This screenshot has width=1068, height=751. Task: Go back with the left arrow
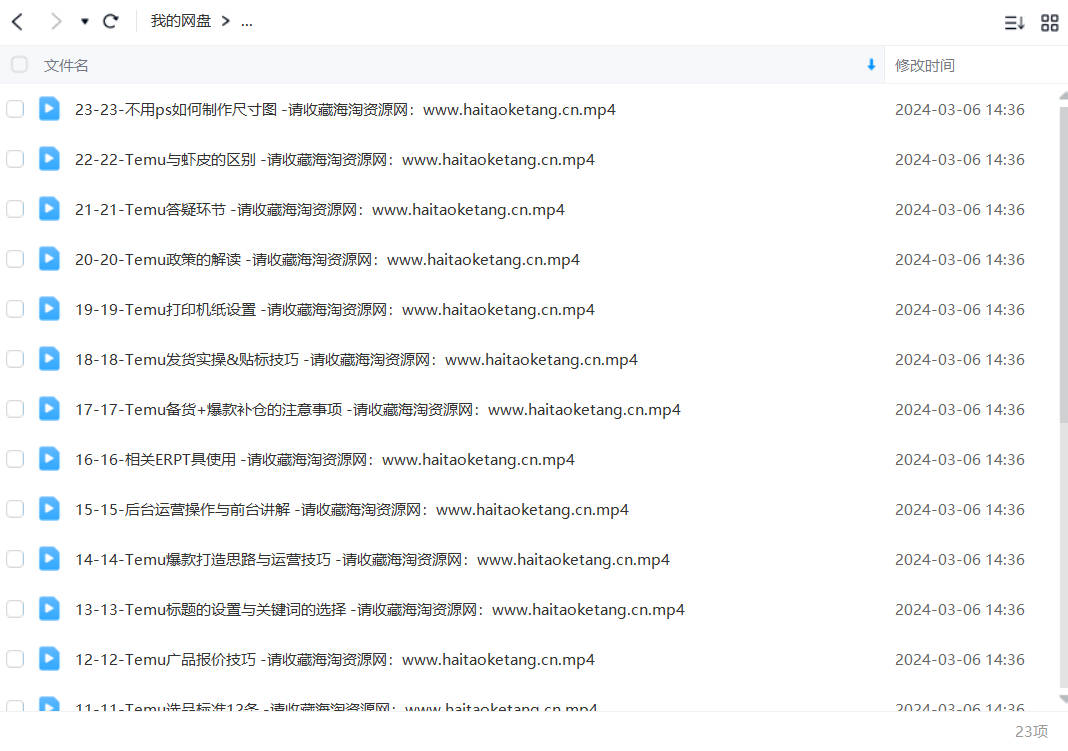pyautogui.click(x=18, y=22)
